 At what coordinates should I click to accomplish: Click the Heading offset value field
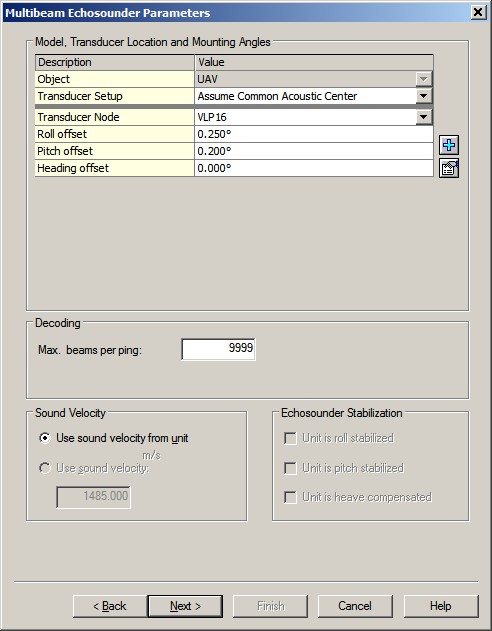point(314,168)
